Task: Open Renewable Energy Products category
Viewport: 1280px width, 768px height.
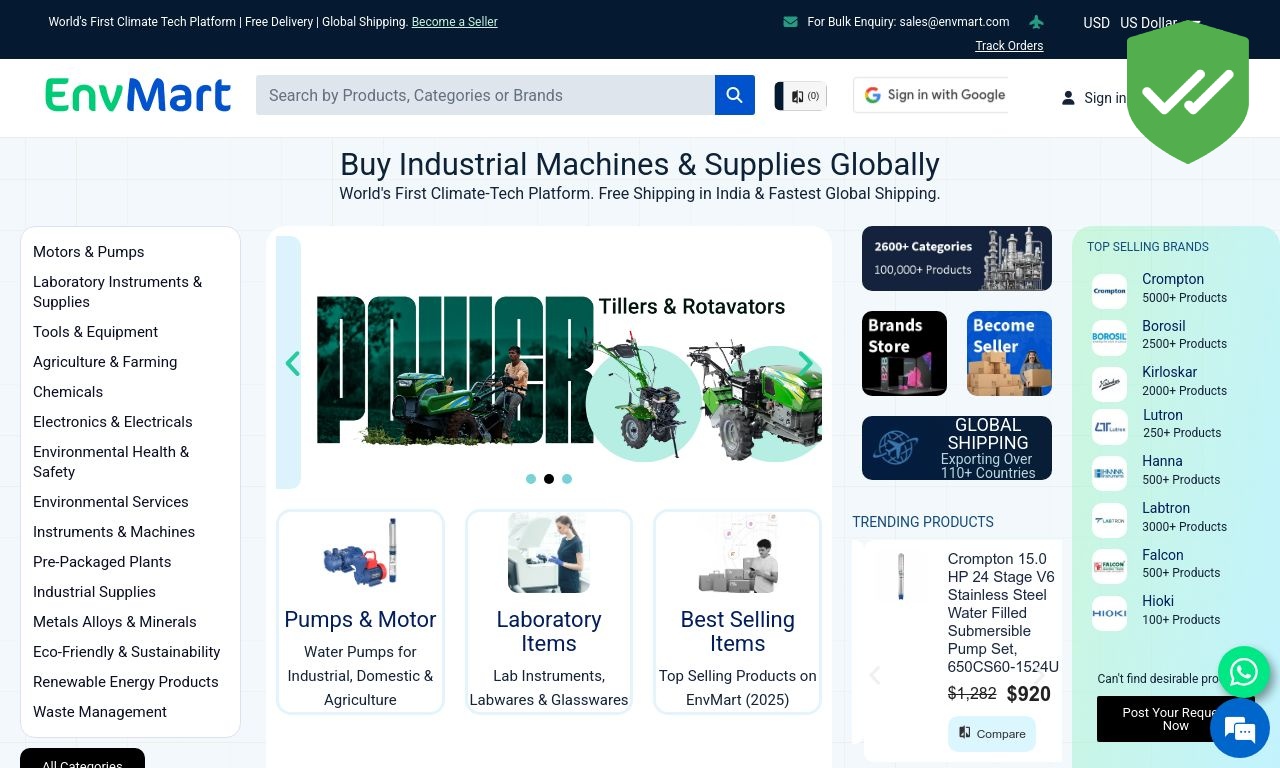Action: coord(126,682)
